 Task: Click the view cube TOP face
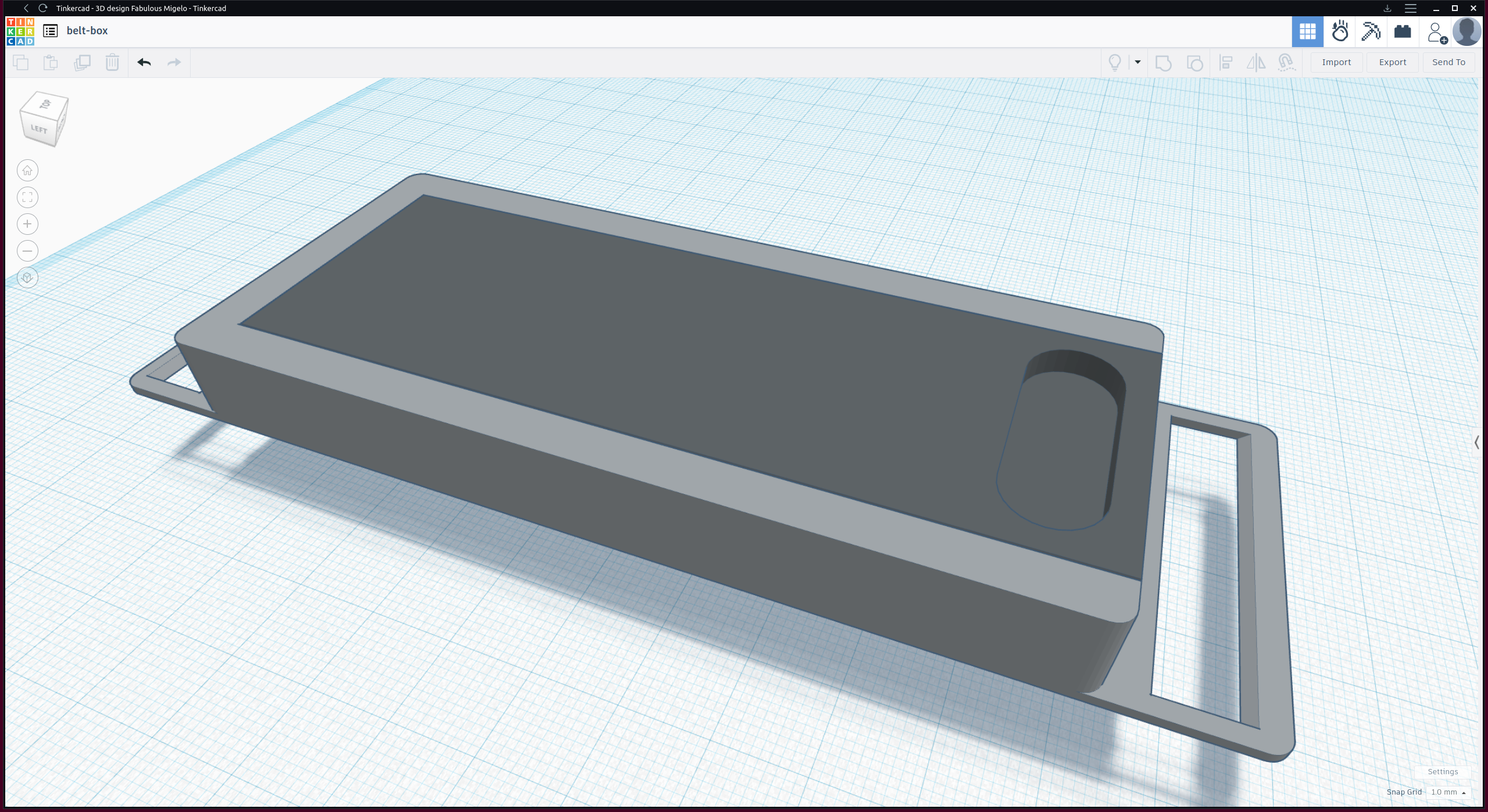click(x=45, y=105)
